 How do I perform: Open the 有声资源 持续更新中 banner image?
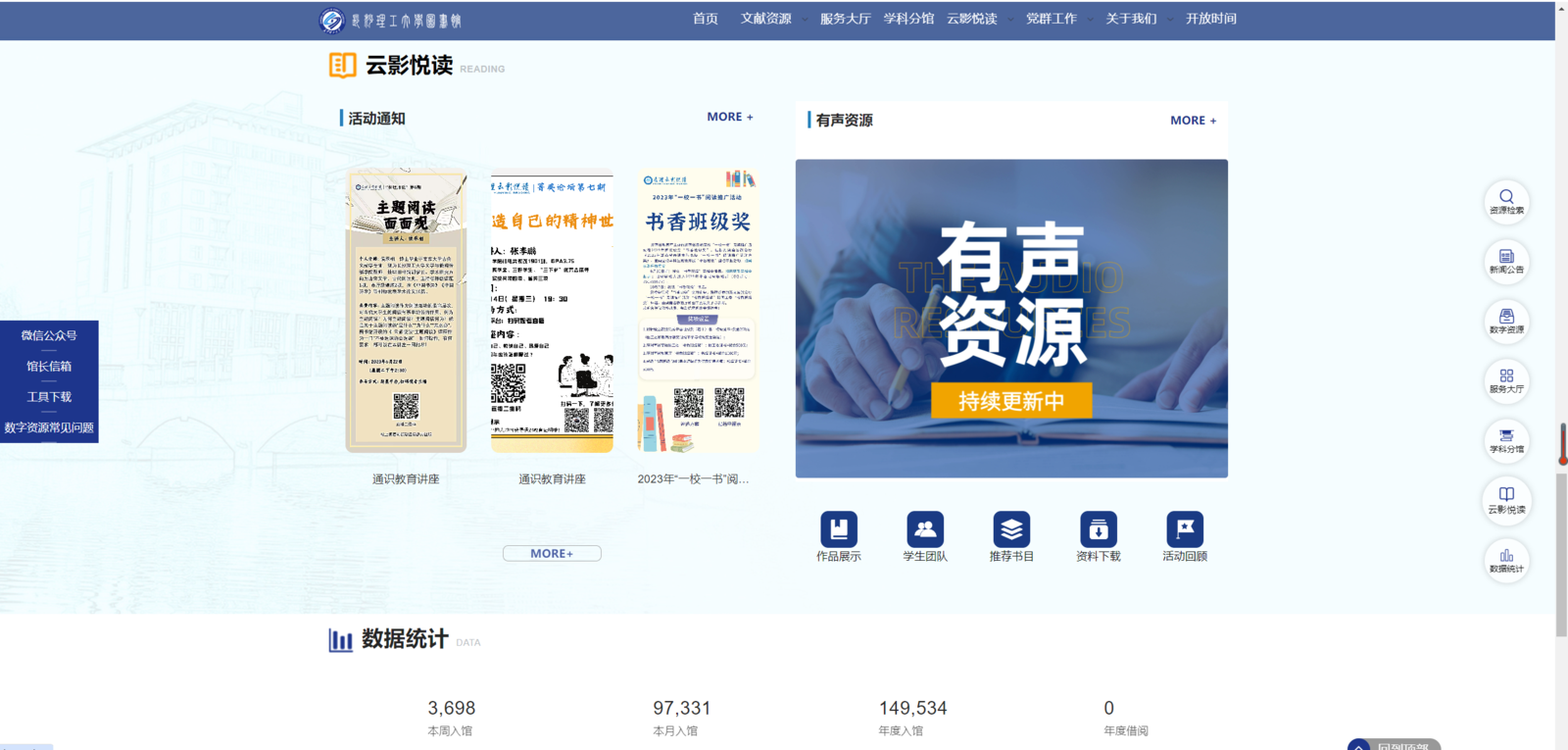1011,319
